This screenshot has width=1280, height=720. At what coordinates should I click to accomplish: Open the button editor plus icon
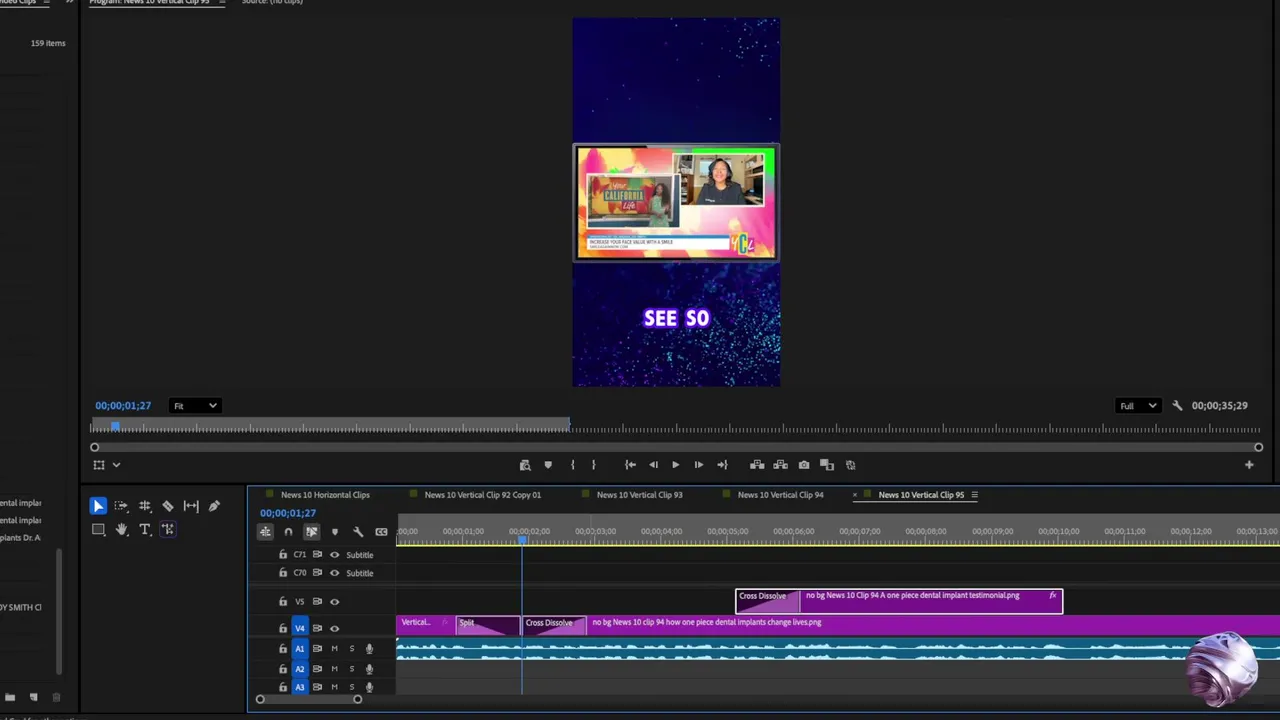[1249, 465]
